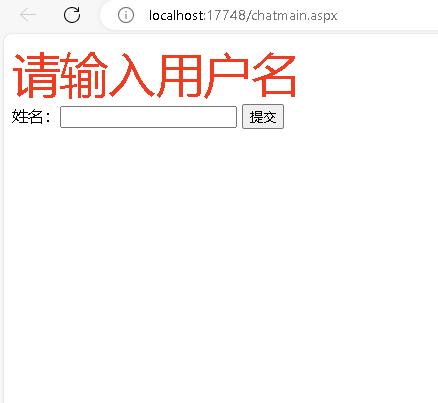Viewport: 438px width, 403px height.
Task: Click the 姓名: label text
Action: pos(31,117)
